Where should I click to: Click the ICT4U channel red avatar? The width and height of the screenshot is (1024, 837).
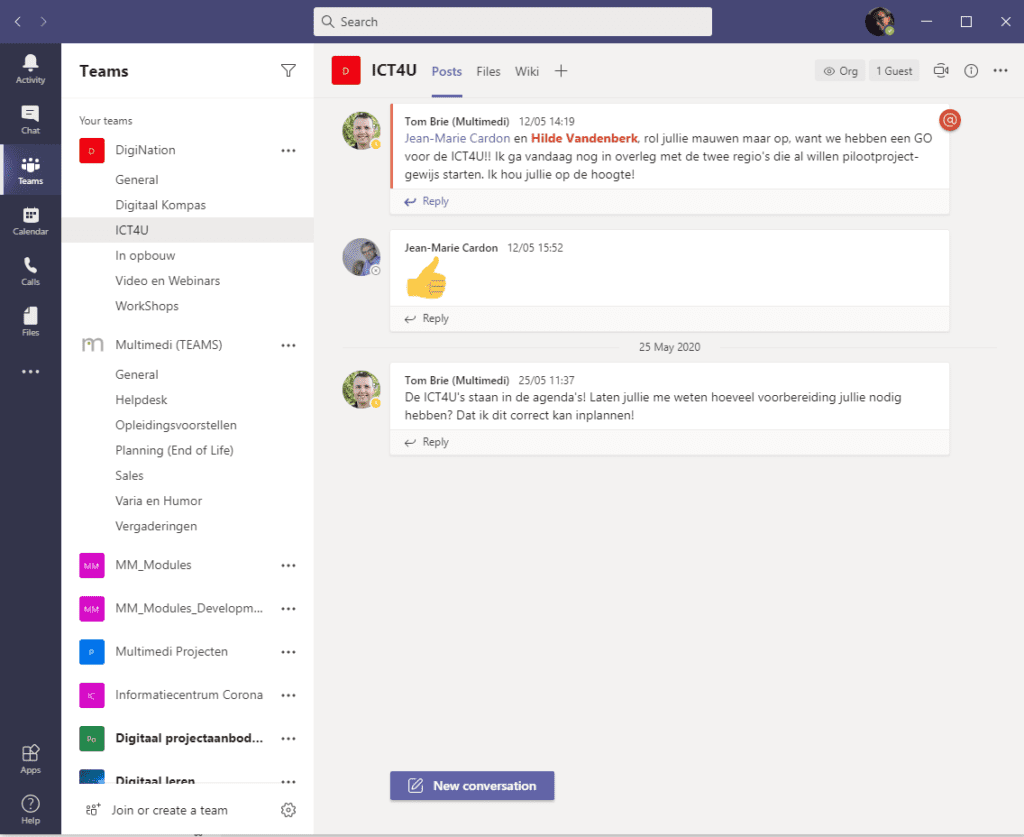tap(345, 71)
